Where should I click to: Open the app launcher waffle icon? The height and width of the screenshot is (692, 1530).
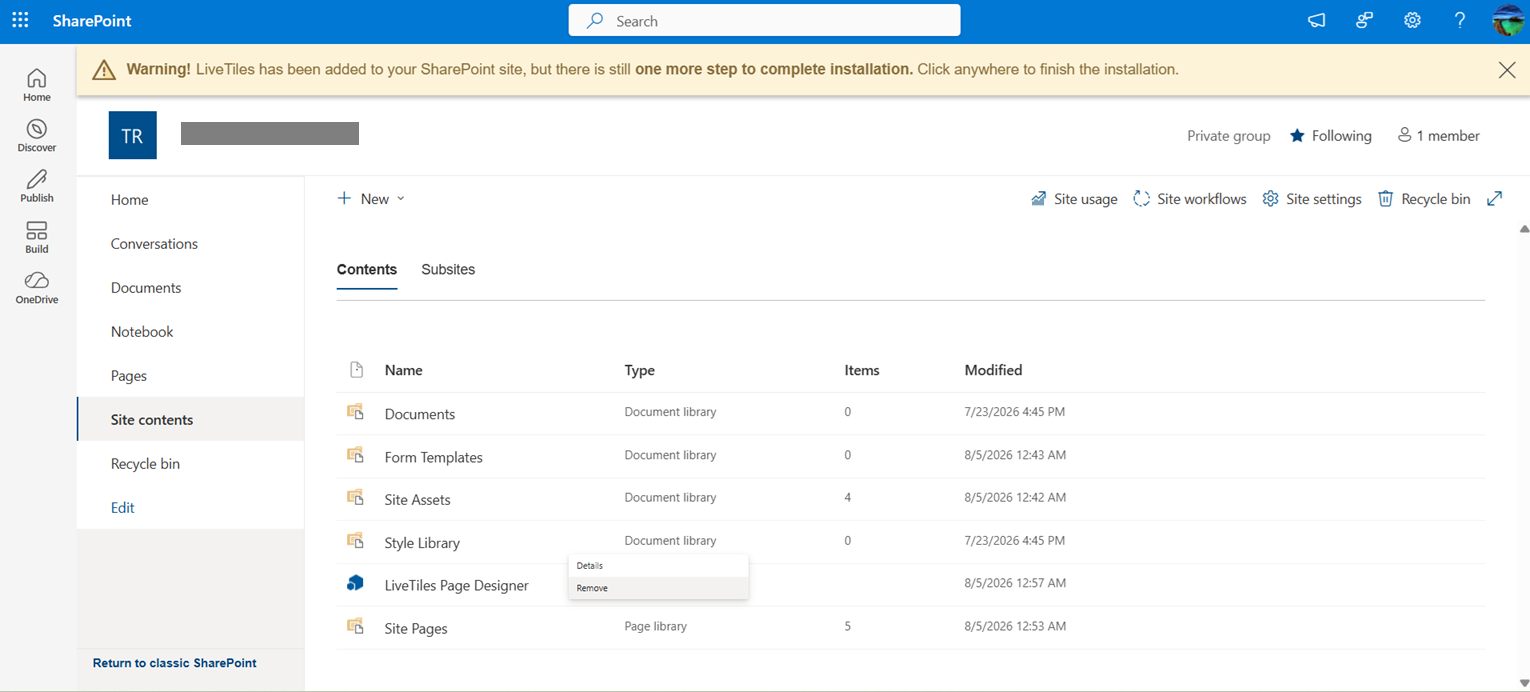click(x=20, y=20)
